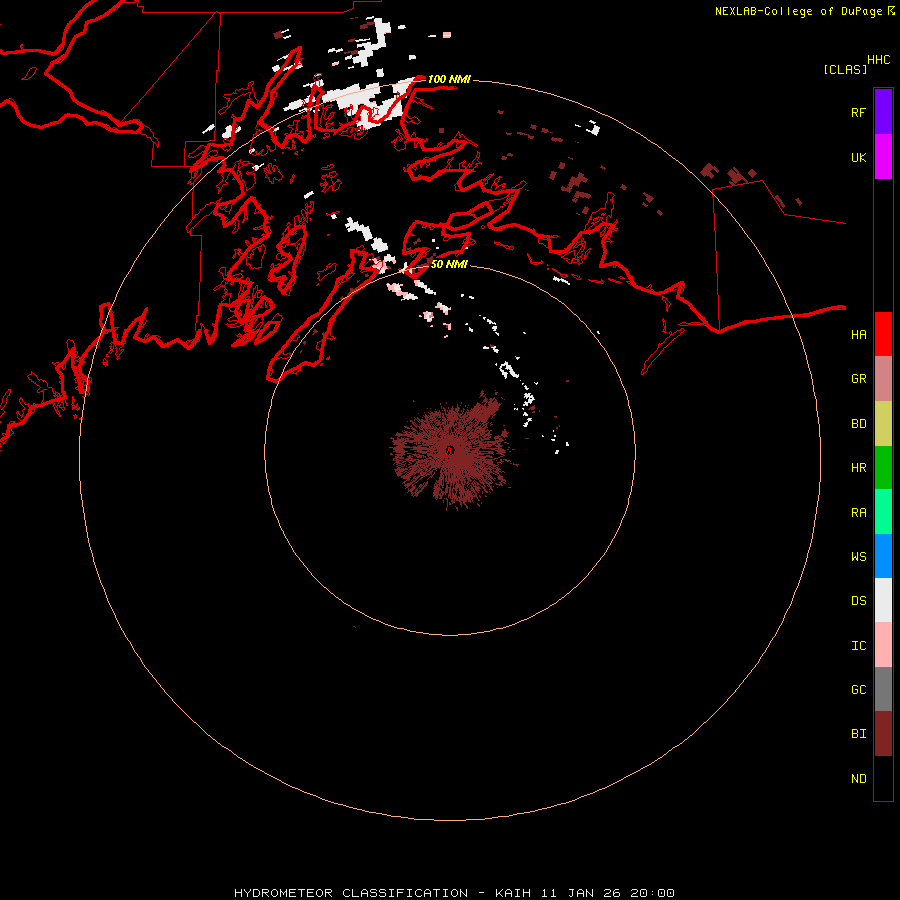Click the RA legend label
The image size is (900, 900).
point(858,513)
